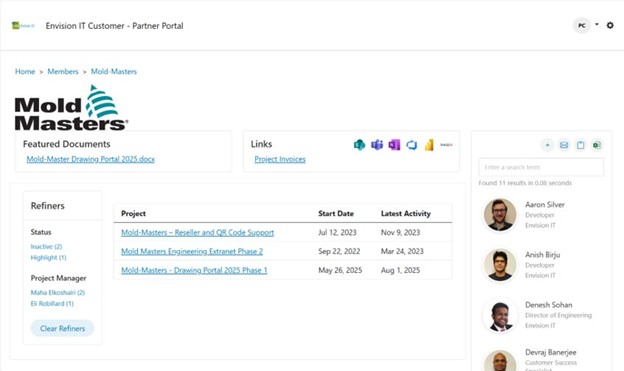
Task: Open Mold-Masters - Drawing Portal 2025 Phase 1
Action: click(x=194, y=270)
